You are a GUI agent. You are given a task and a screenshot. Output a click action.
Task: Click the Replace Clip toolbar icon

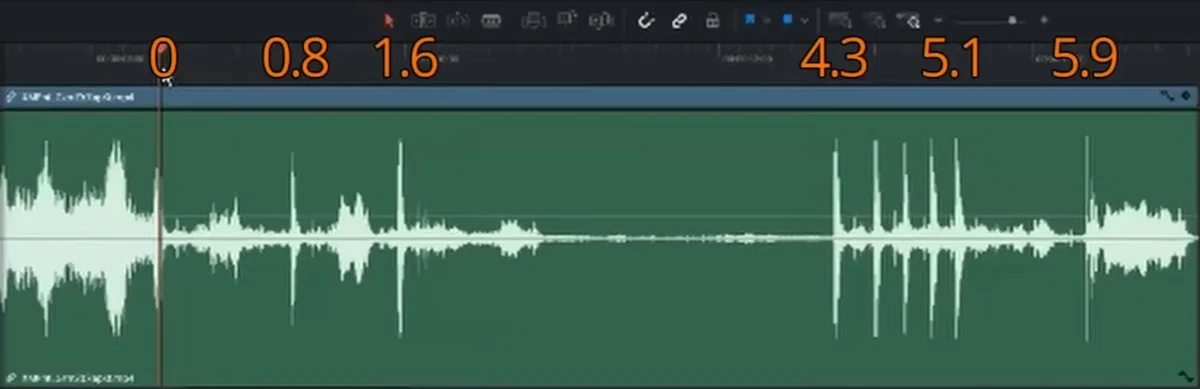coord(601,19)
